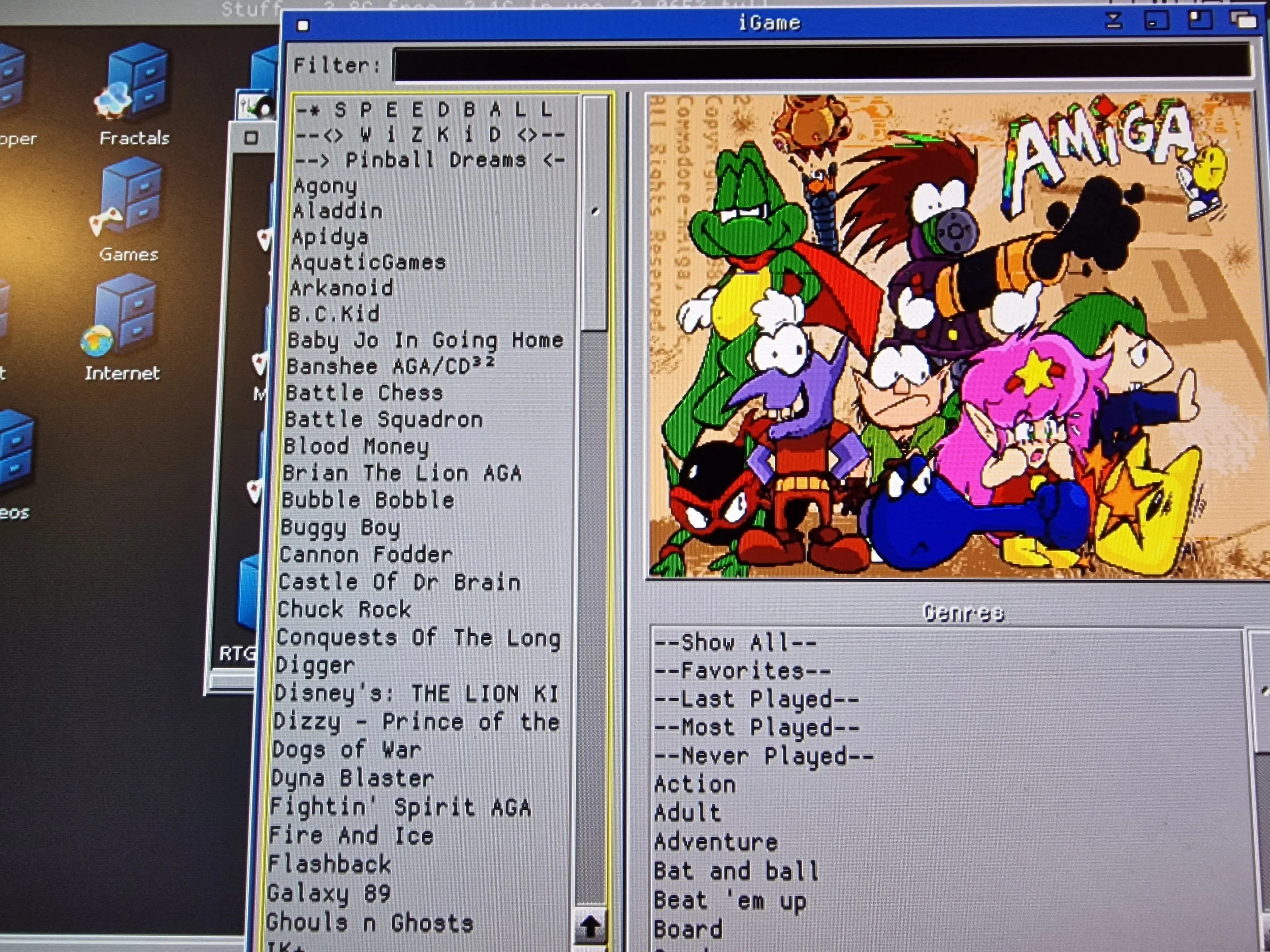The height and width of the screenshot is (952, 1270).
Task: Click inside the Filter text field
Action: click(821, 65)
